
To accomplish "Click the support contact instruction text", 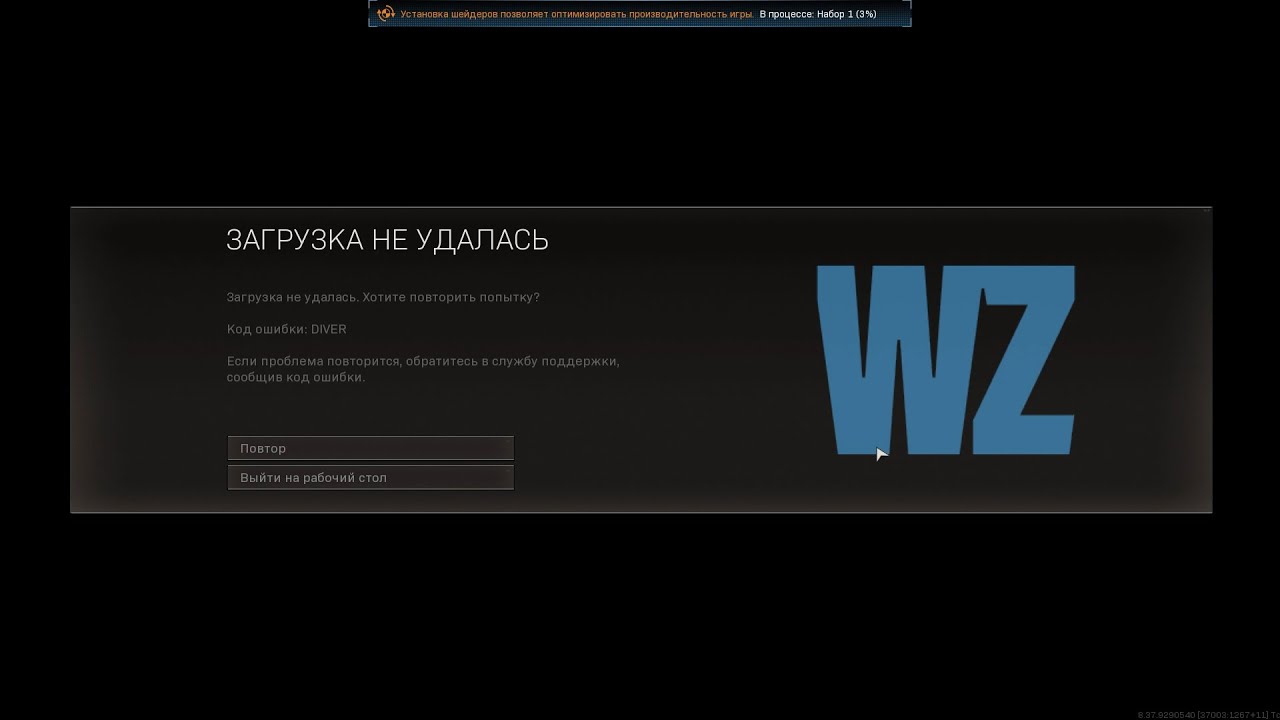I will (423, 369).
